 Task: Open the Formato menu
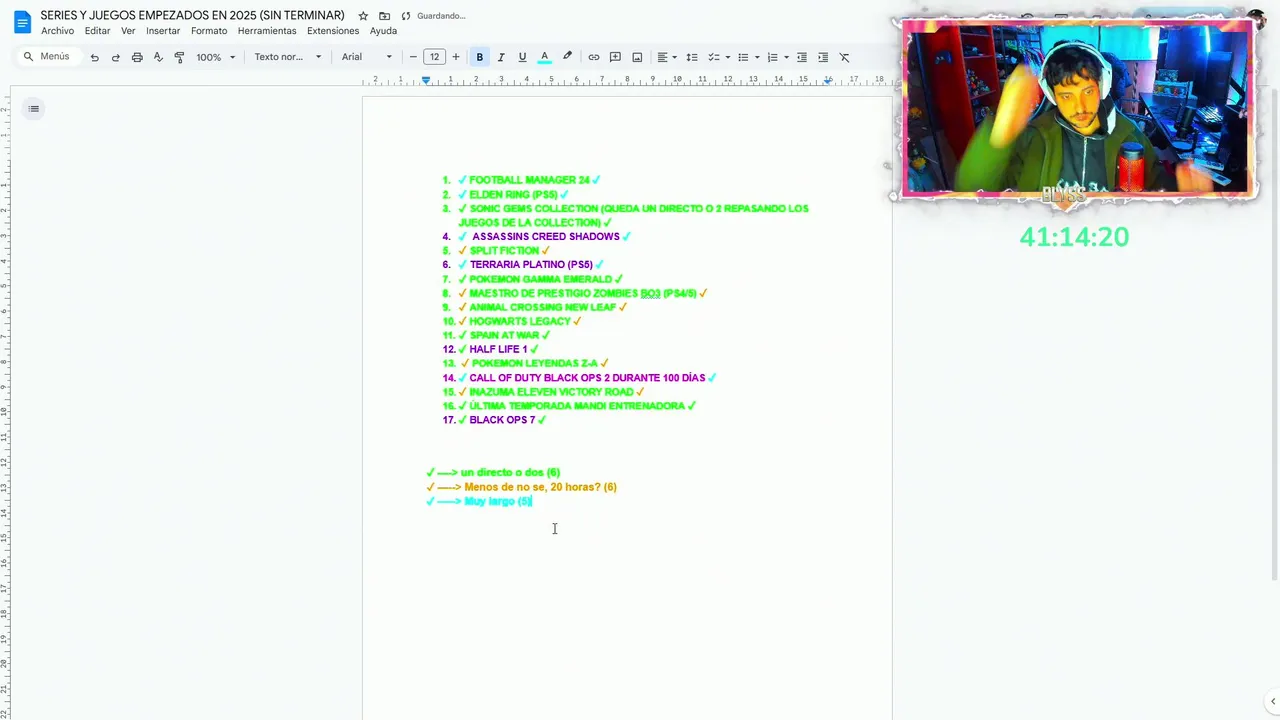[209, 31]
